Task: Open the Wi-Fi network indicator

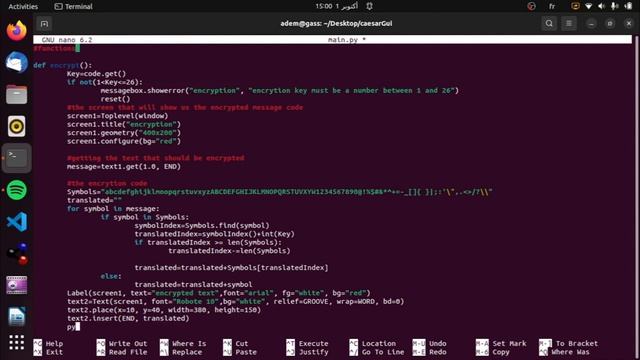Action: (x=588, y=6)
